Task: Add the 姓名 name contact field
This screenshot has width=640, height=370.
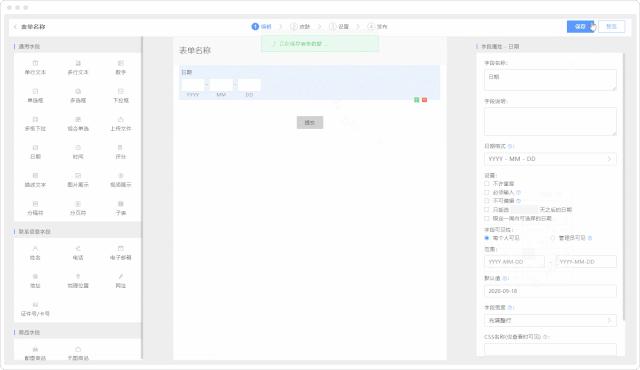Action: [x=35, y=253]
